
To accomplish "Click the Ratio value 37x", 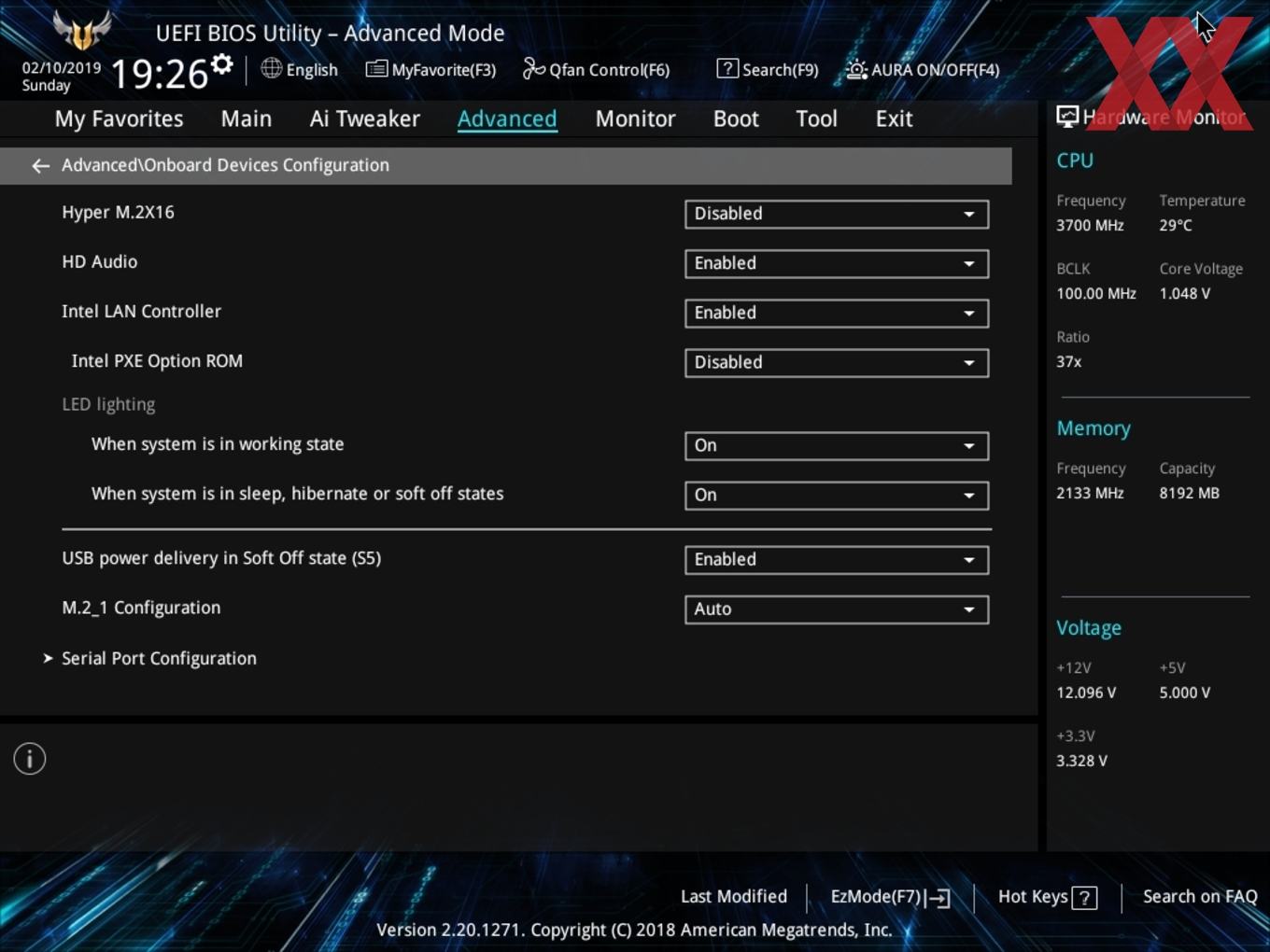I will (x=1069, y=361).
